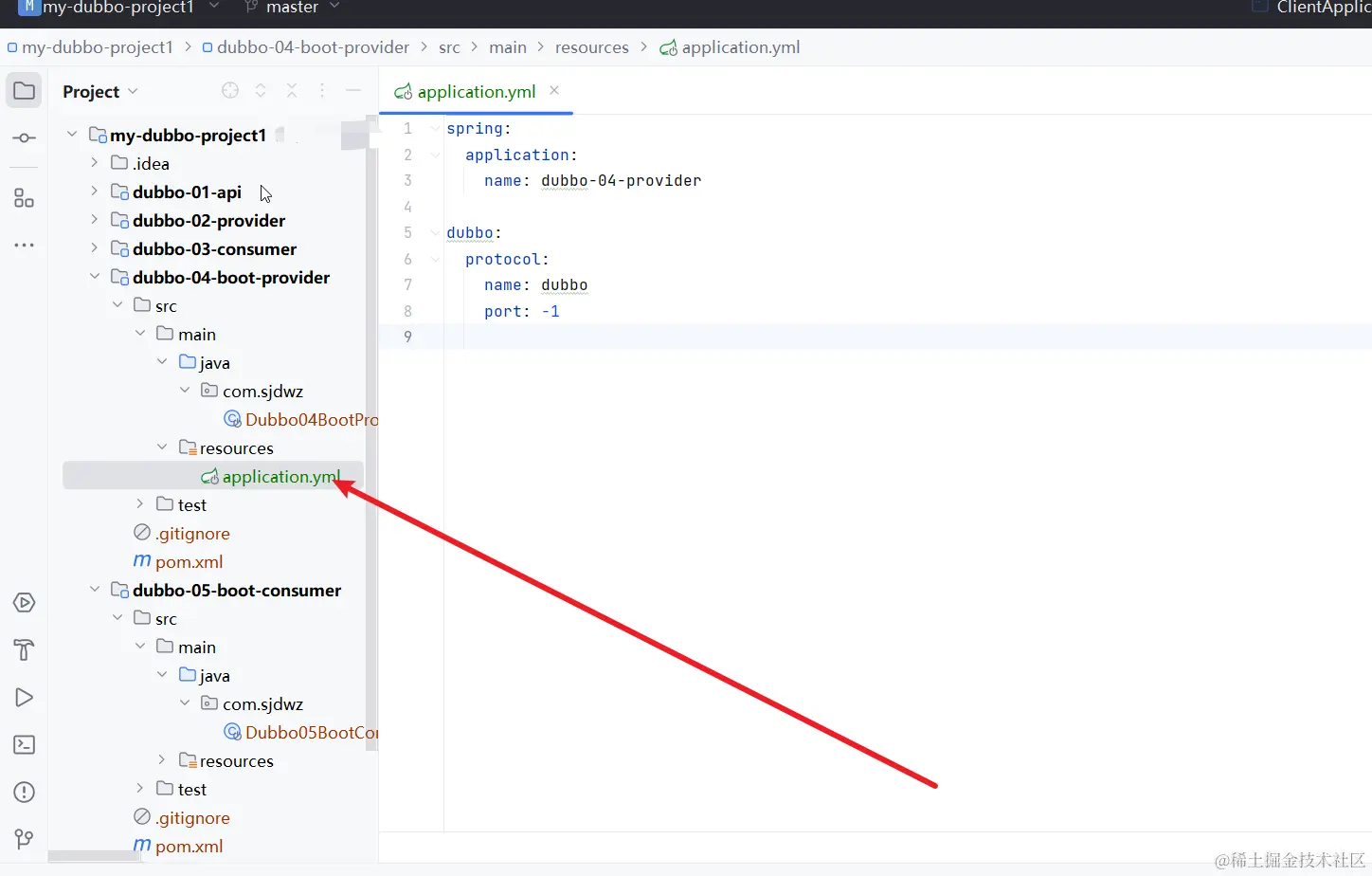Open the Git tool window icon
The image size is (1372, 876).
(24, 839)
